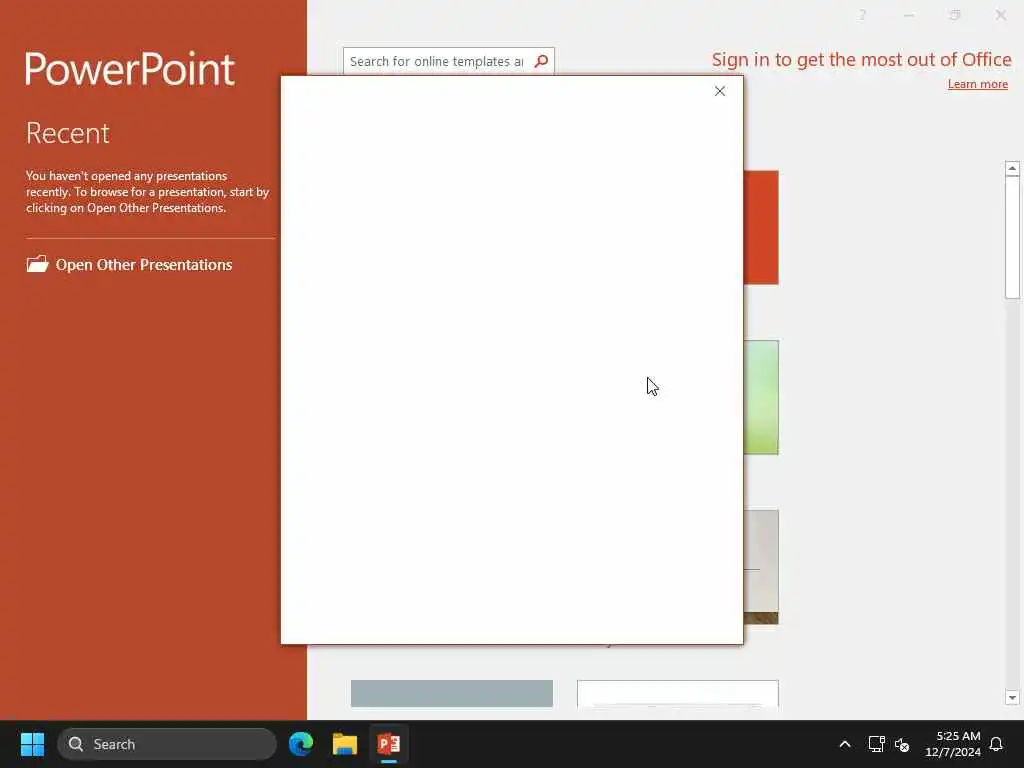Open the Windows Start menu
Screen dimensions: 1024x768
point(32,744)
